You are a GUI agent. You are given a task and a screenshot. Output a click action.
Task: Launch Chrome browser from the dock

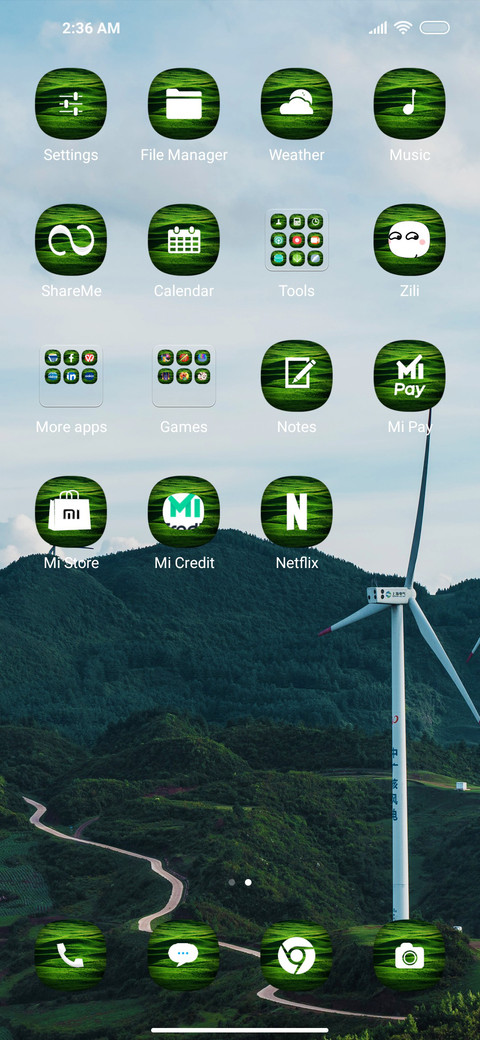point(296,956)
